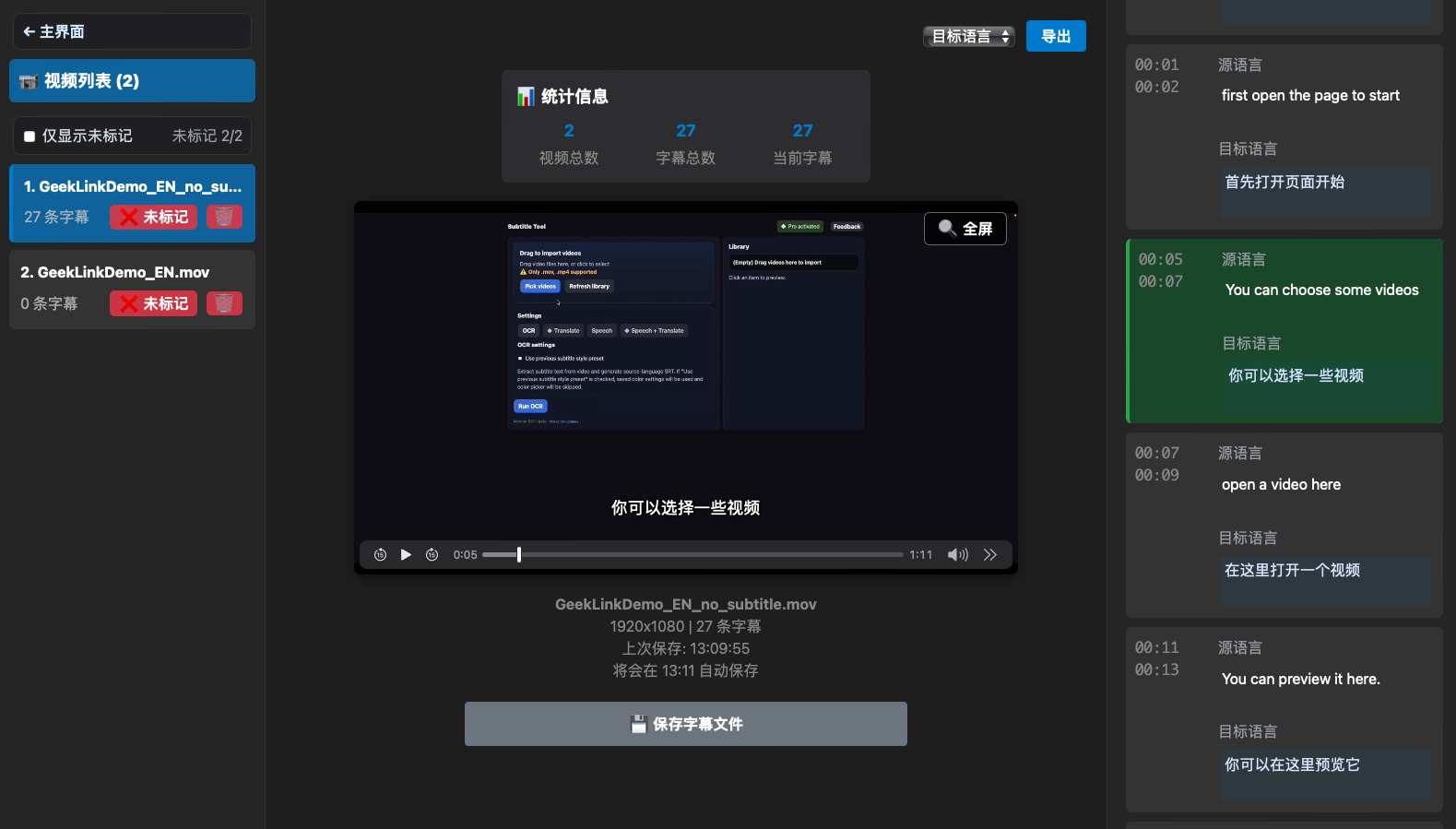
Task: Enable 仅显示未标记 checkbox
Action: (x=30, y=136)
